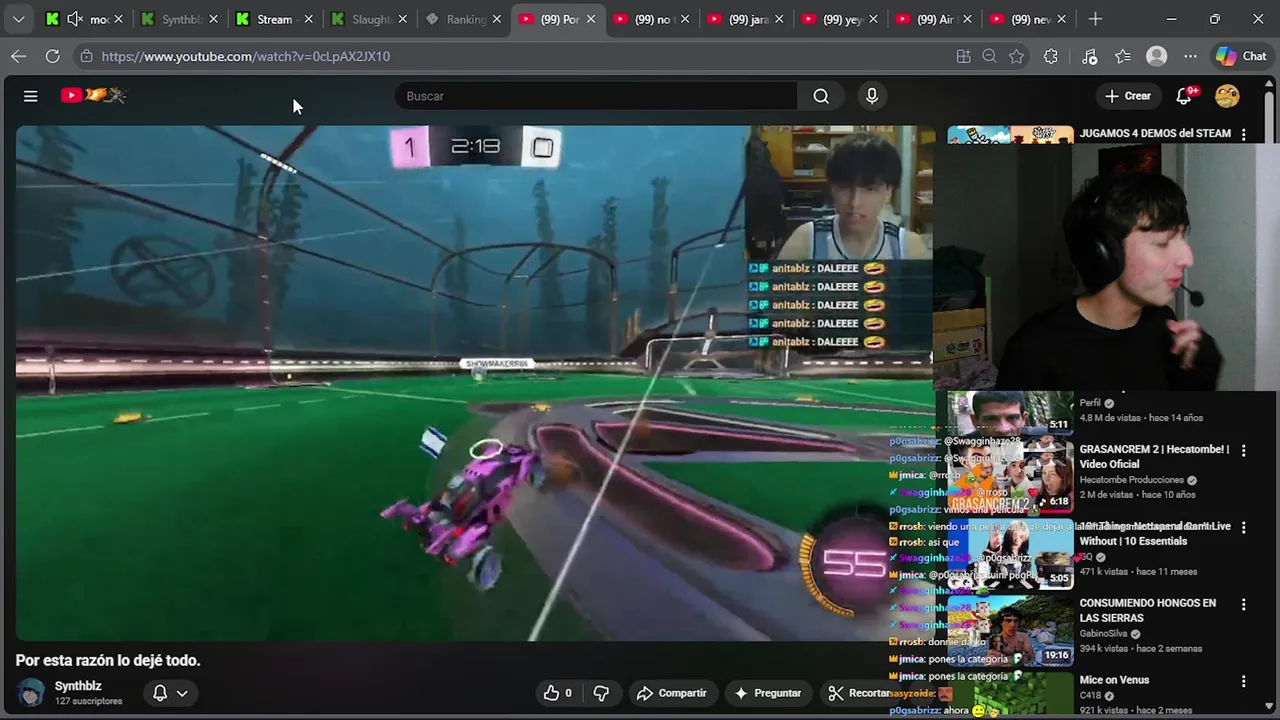
Task: Click the apps icon in address bar
Action: 963,57
